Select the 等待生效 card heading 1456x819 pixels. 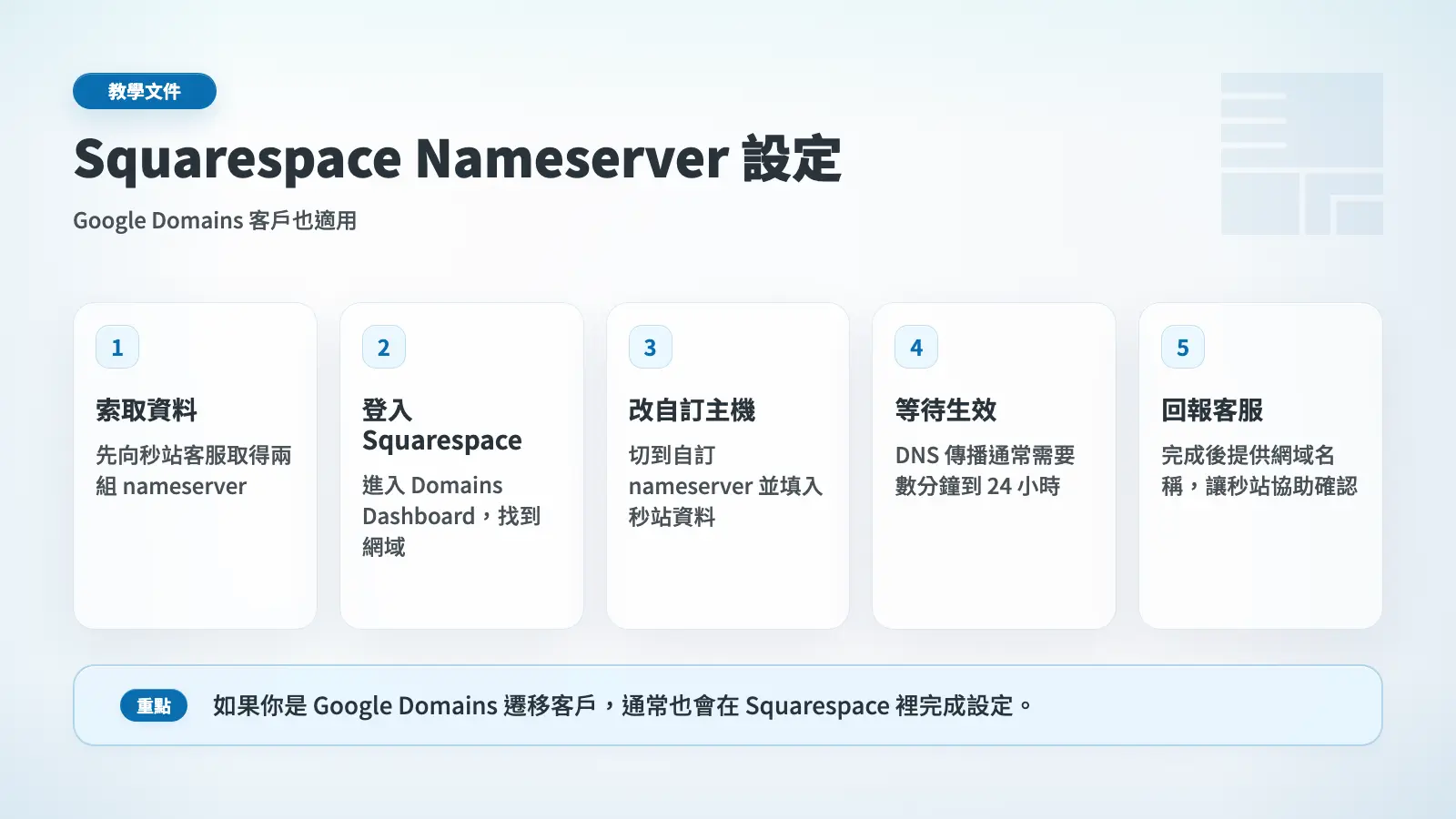pyautogui.click(x=945, y=410)
